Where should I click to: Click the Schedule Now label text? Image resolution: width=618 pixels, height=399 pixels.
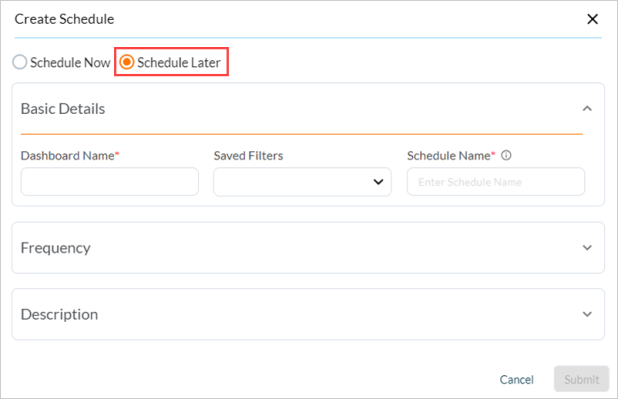(70, 62)
